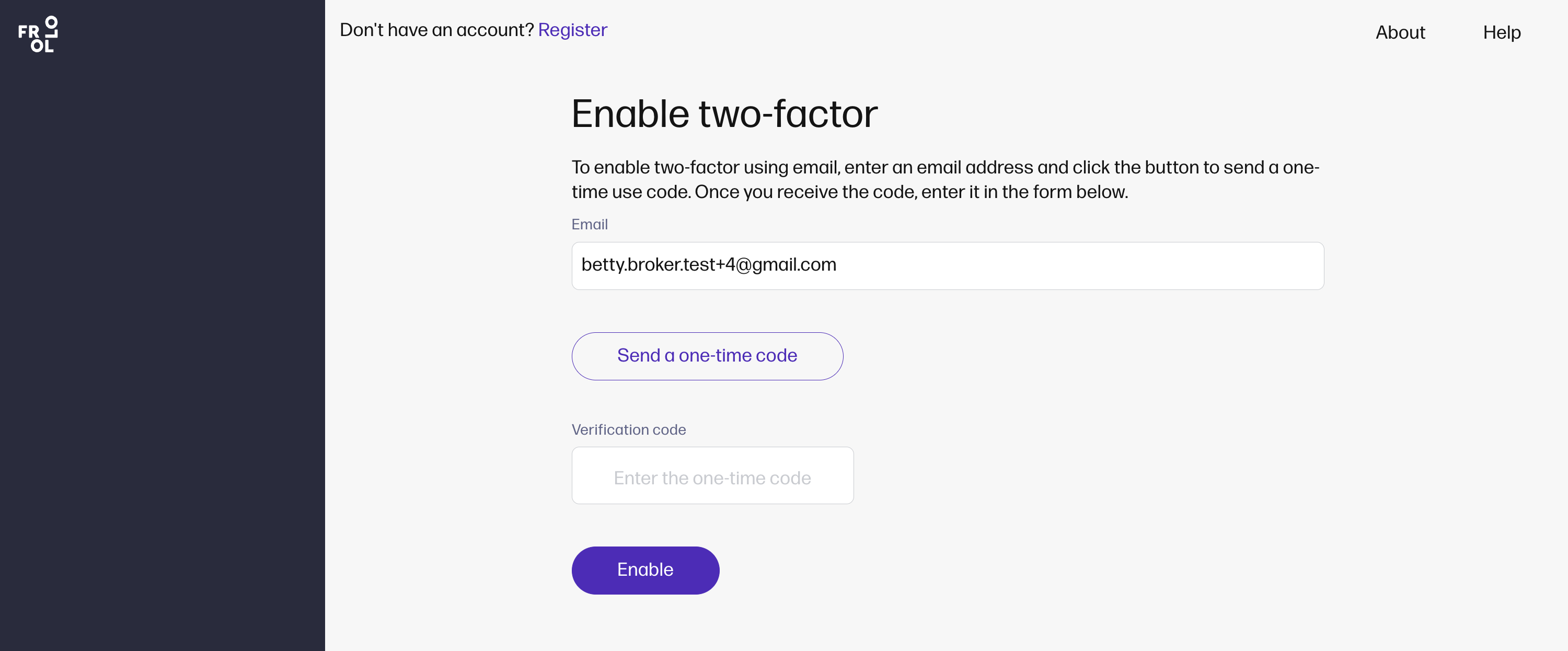The image size is (1568, 651).
Task: Click the "Enable two-factor" heading
Action: pyautogui.click(x=724, y=114)
